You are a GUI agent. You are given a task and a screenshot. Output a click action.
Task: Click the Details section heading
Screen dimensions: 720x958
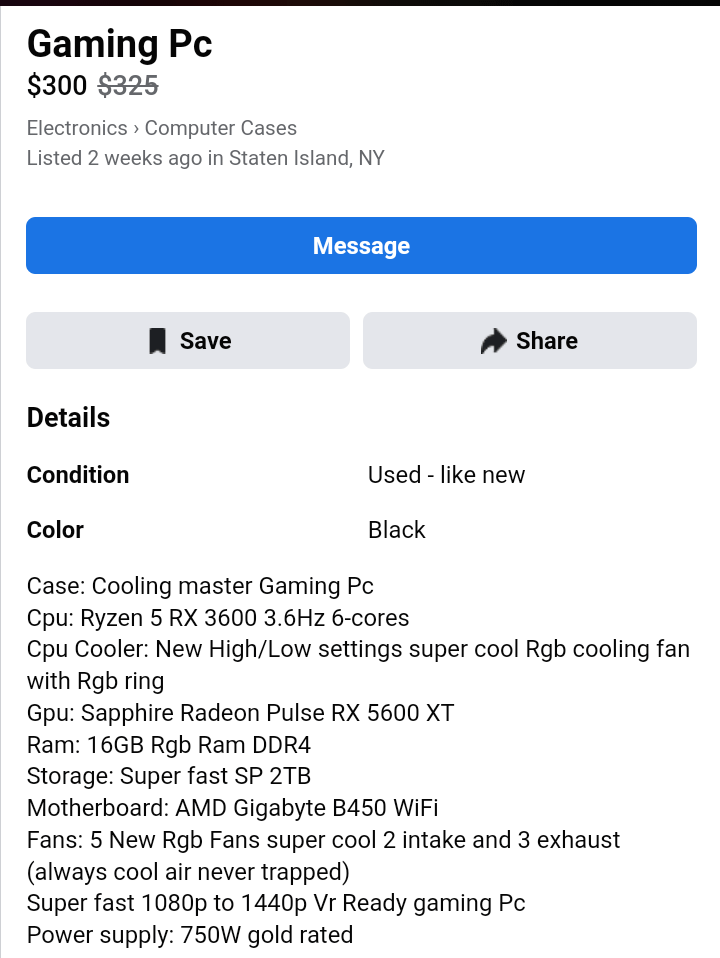pos(68,418)
